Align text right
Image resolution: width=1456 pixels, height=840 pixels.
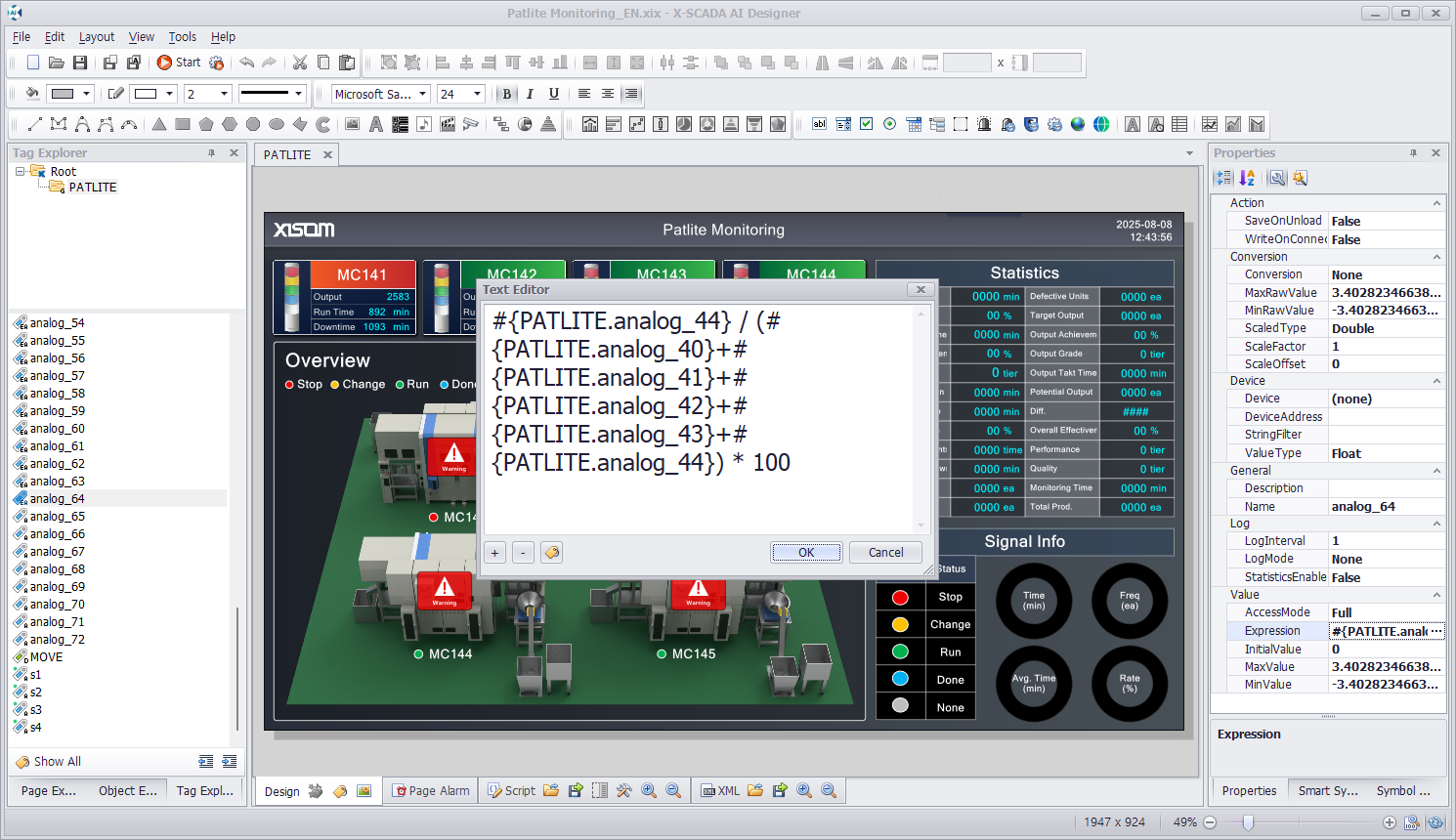[631, 94]
